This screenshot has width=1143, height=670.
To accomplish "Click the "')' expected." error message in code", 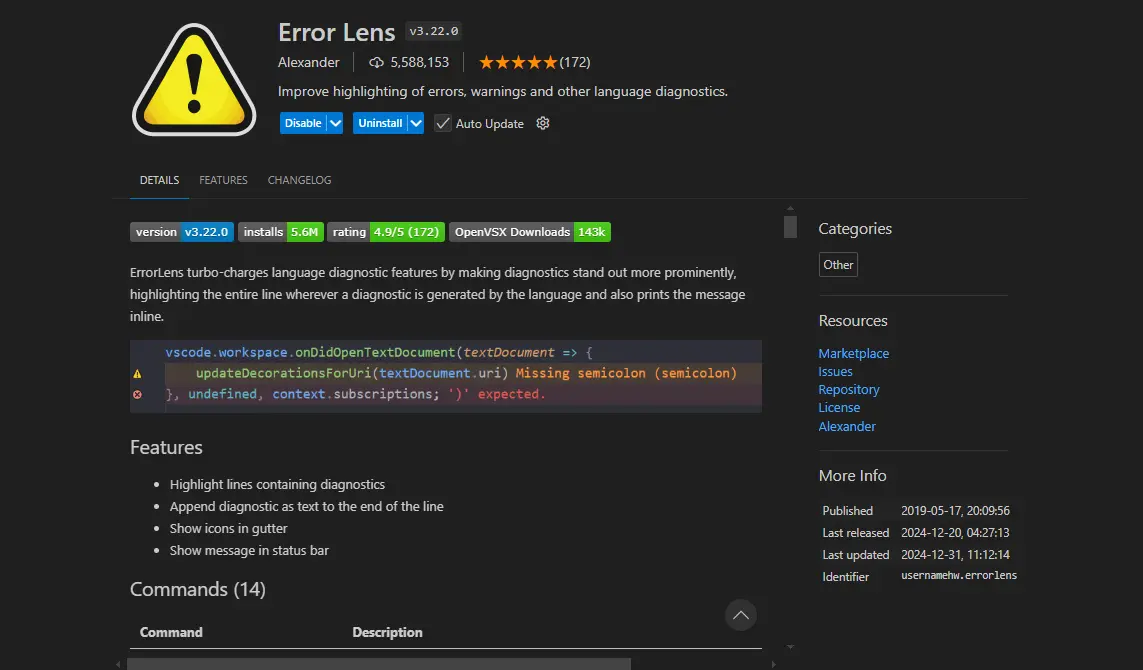I will [496, 394].
